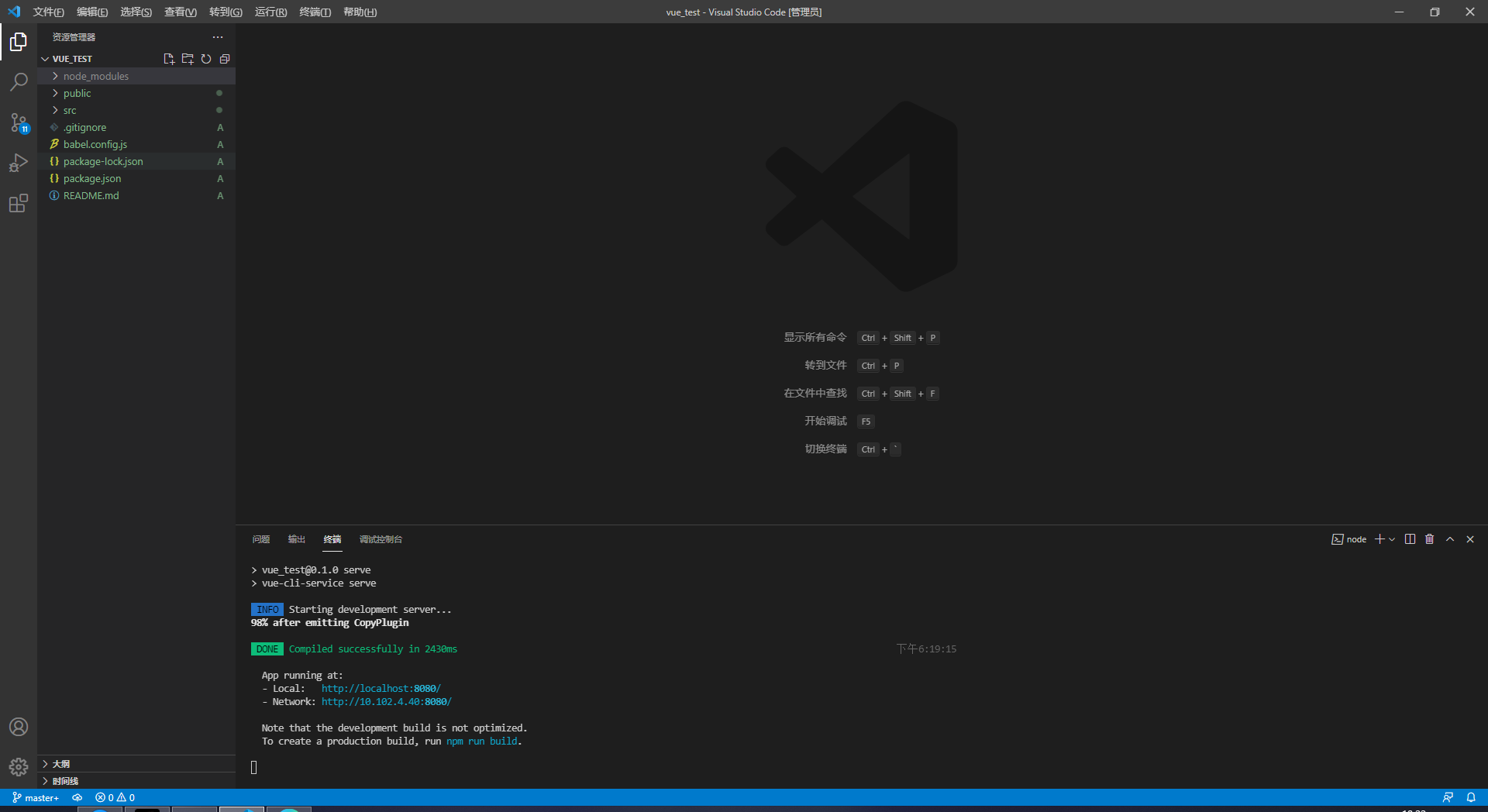Open the Extensions view
This screenshot has height=812, width=1488.
(19, 203)
